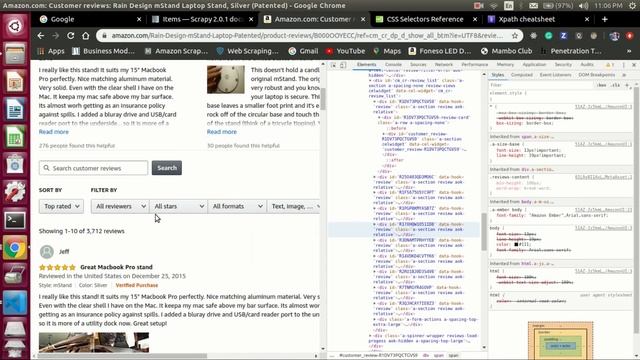Open the Top rated sort dropdown
This screenshot has height=360, width=640.
pyautogui.click(x=61, y=207)
